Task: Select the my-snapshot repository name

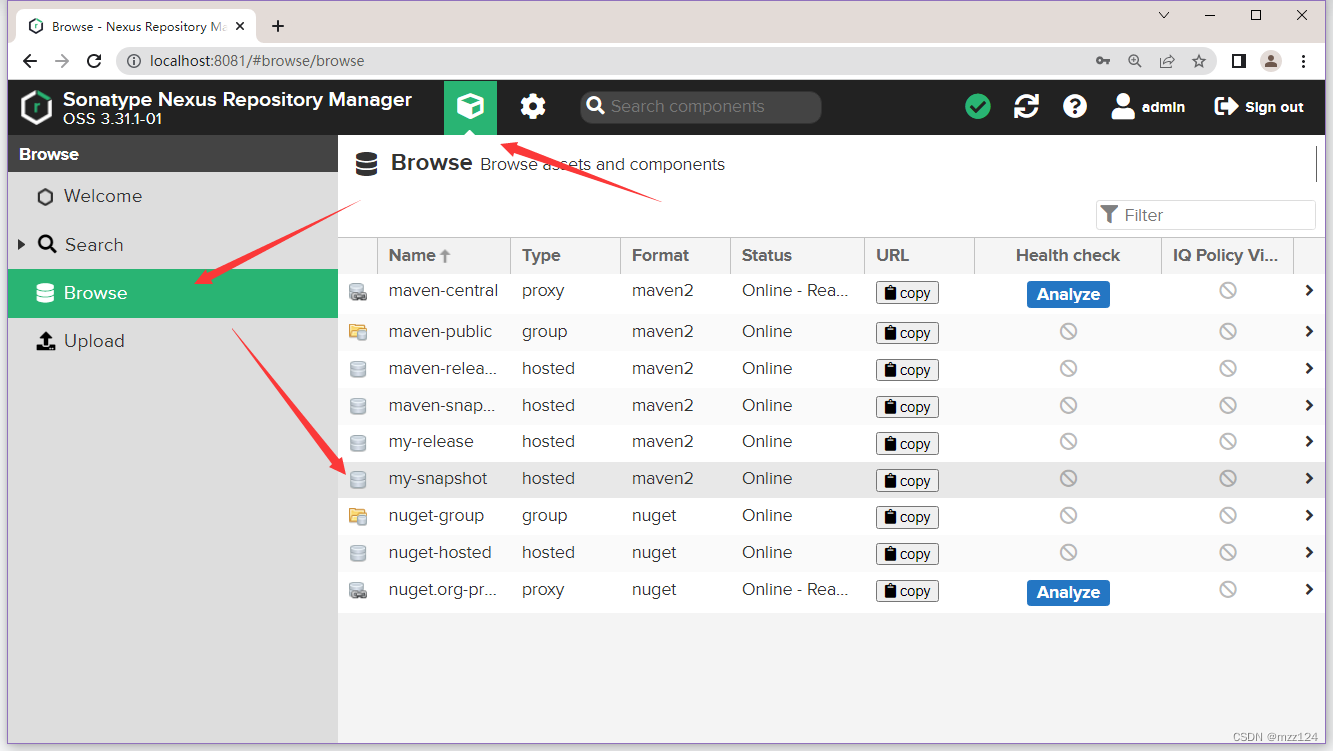Action: pyautogui.click(x=438, y=479)
